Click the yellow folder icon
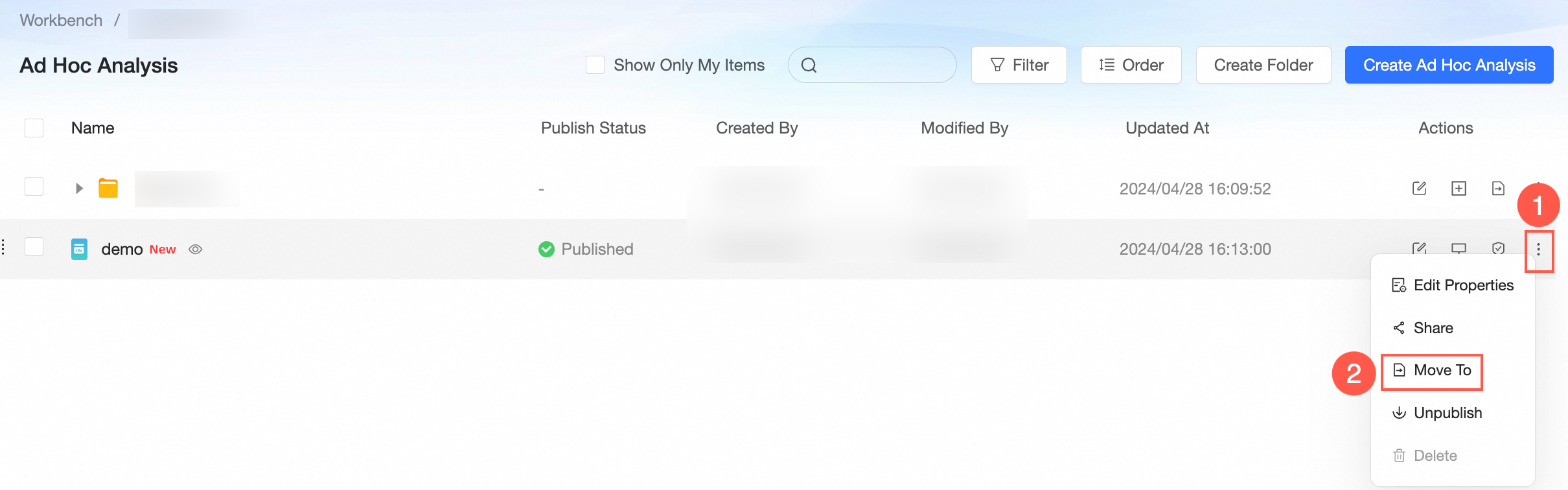The height and width of the screenshot is (490, 1568). click(108, 189)
